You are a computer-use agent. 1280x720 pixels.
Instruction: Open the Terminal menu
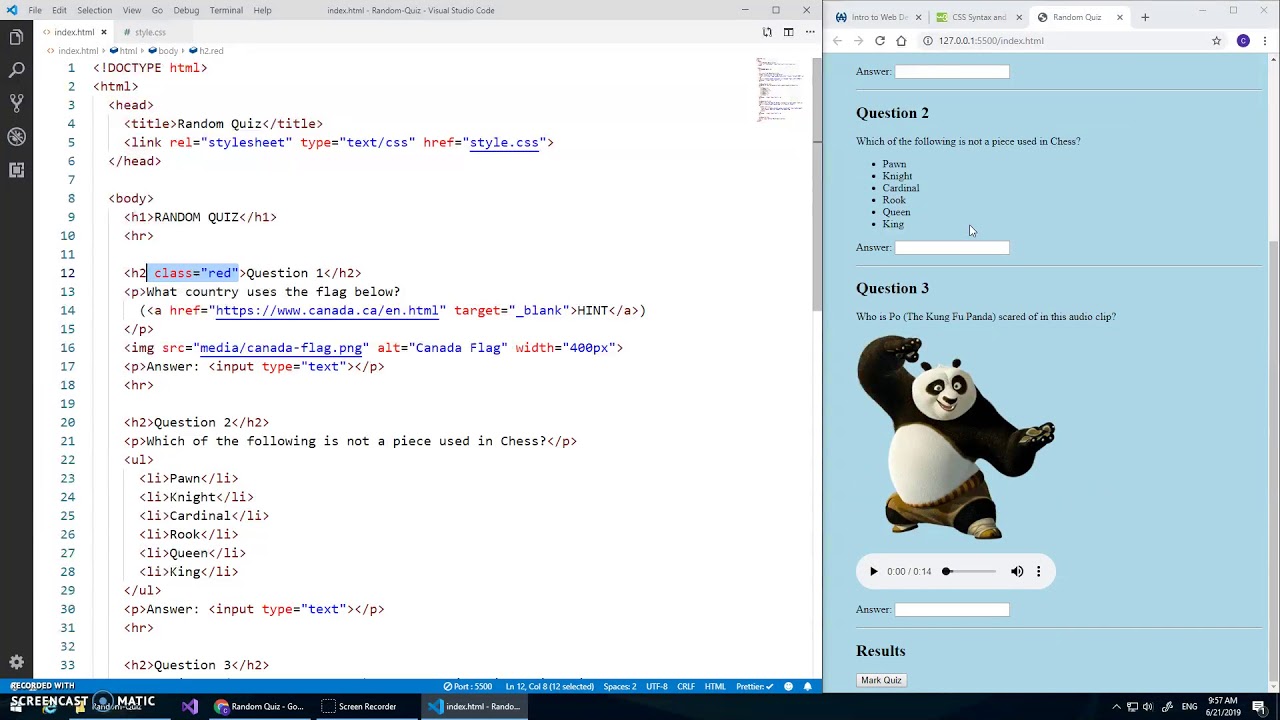point(226,10)
